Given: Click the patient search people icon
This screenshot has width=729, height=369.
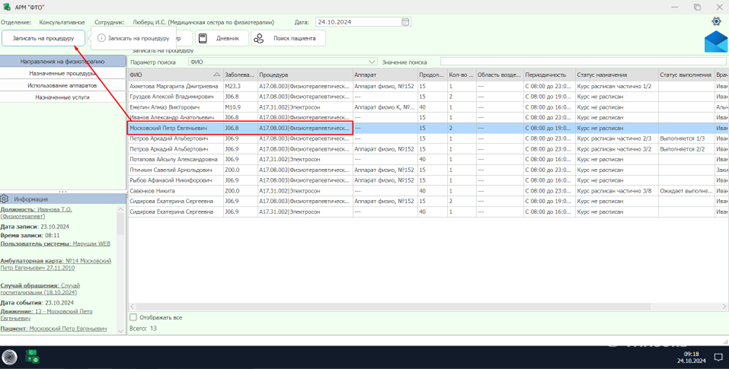Looking at the screenshot, I should 258,39.
